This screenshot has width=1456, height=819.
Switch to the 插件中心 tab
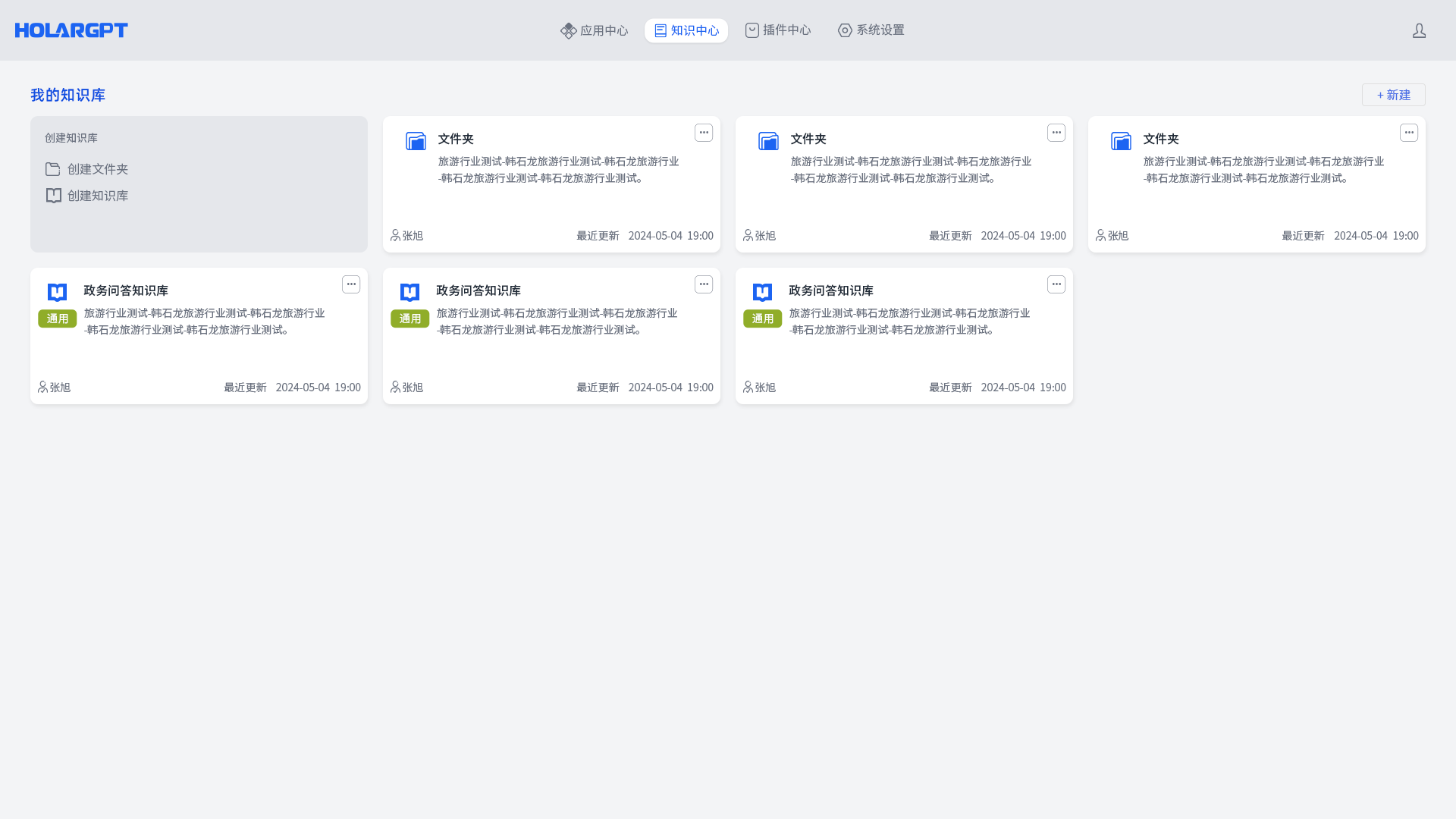point(778,30)
